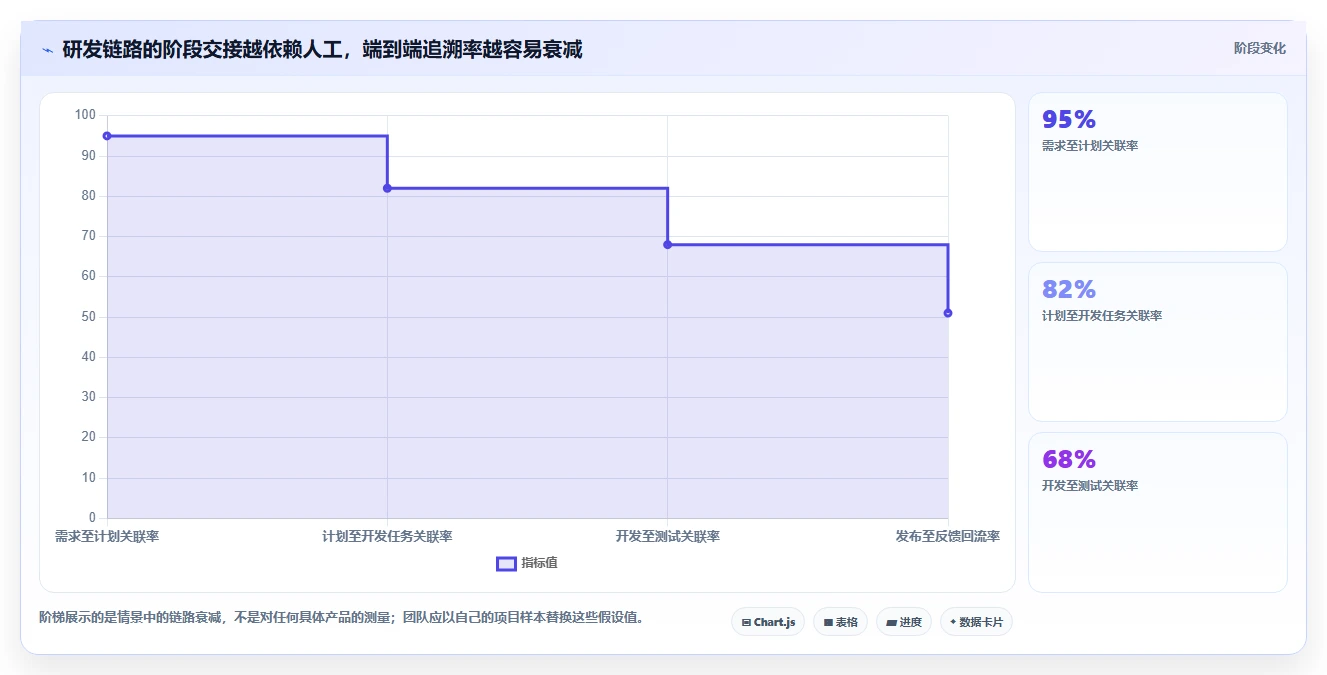Click the data point at value 51
The width and height of the screenshot is (1327, 675).
click(x=948, y=313)
